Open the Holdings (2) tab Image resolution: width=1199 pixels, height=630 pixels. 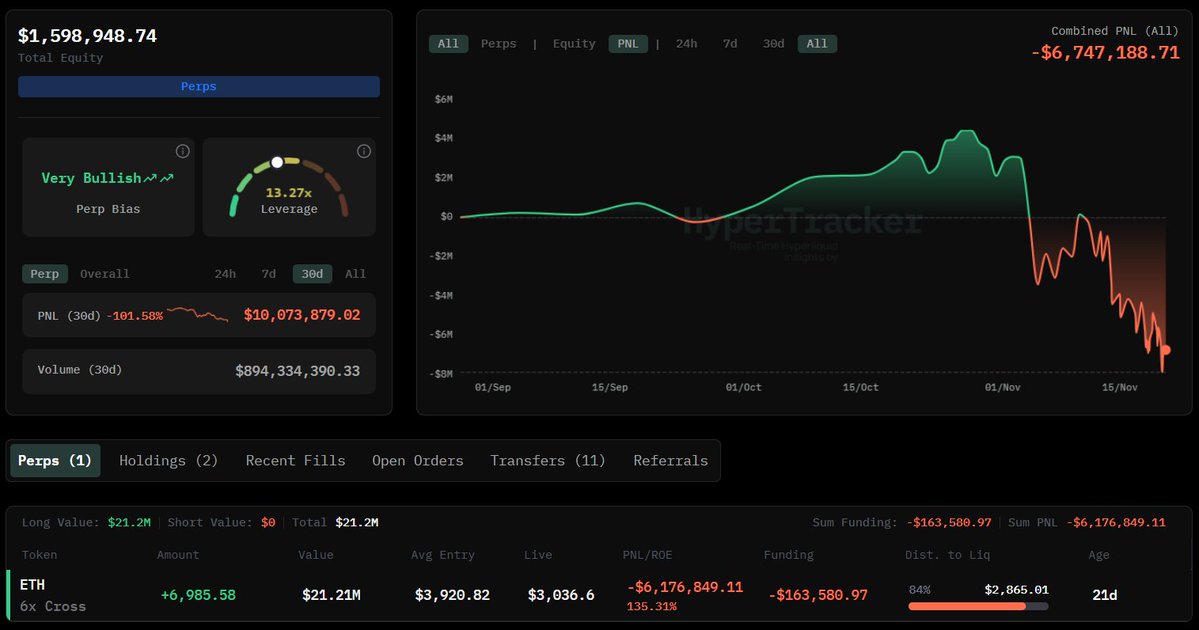168,461
